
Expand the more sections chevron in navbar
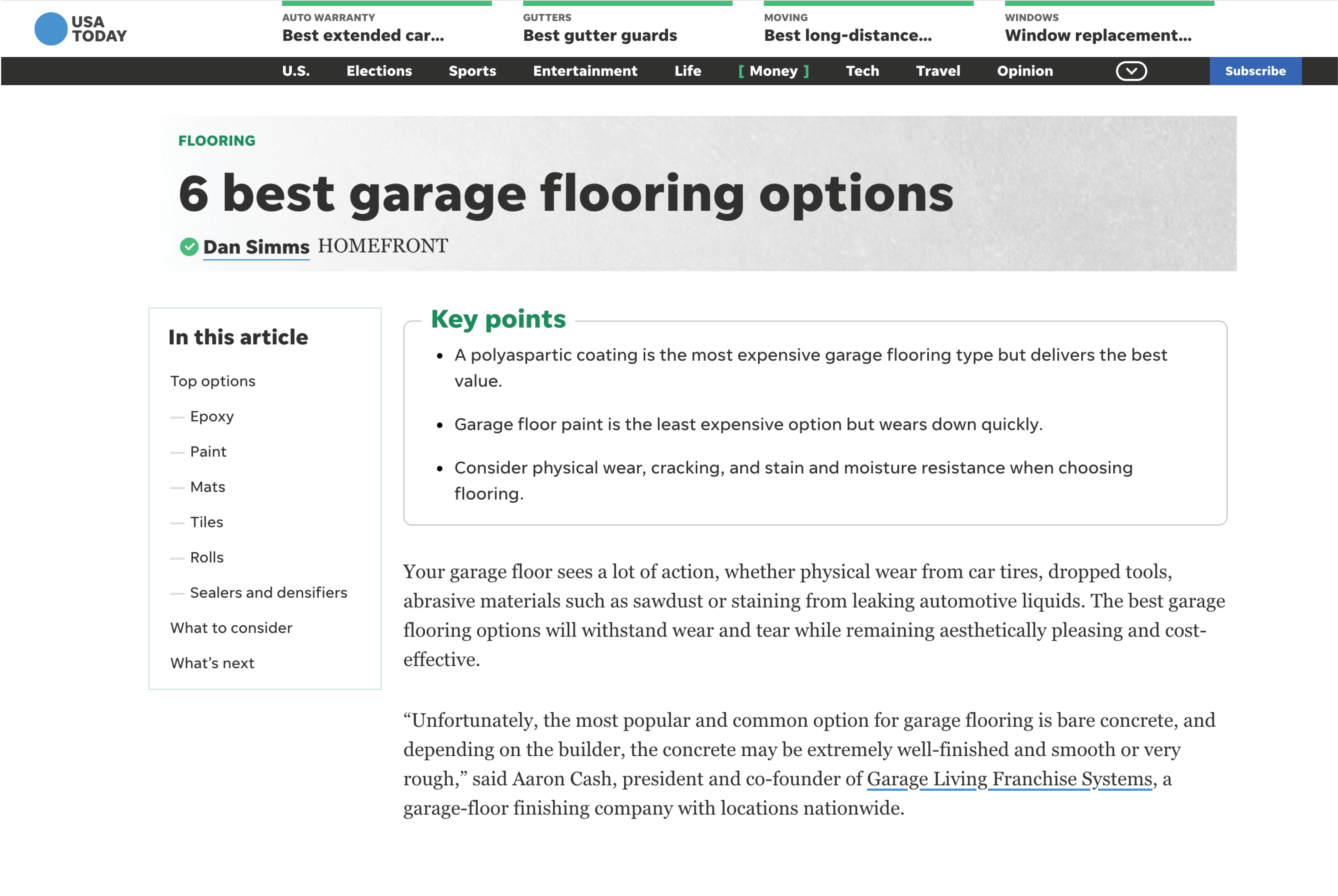pyautogui.click(x=1131, y=71)
